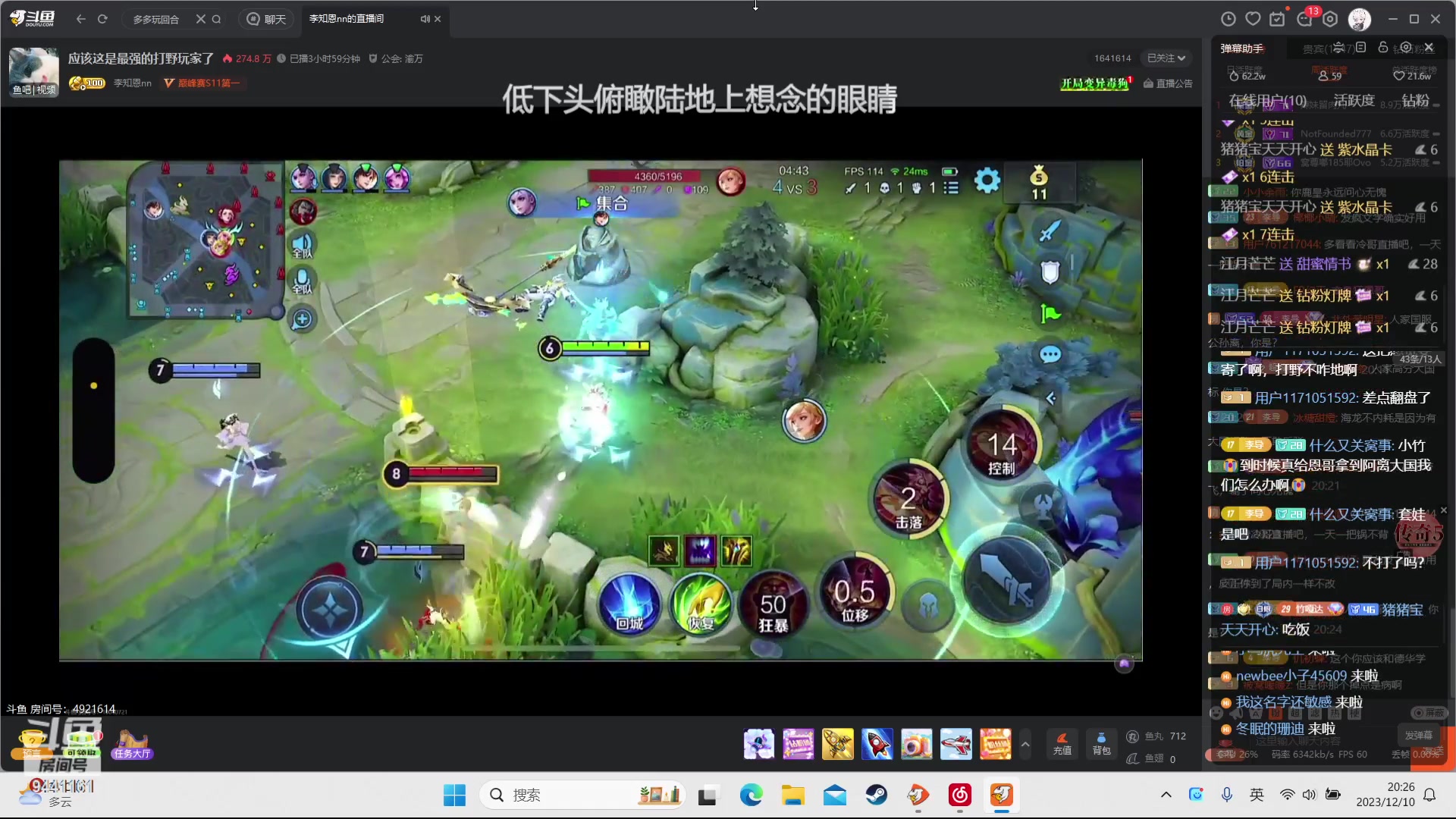The image size is (1456, 819).
Task: Tap the sword attack signal icon
Action: (1050, 231)
